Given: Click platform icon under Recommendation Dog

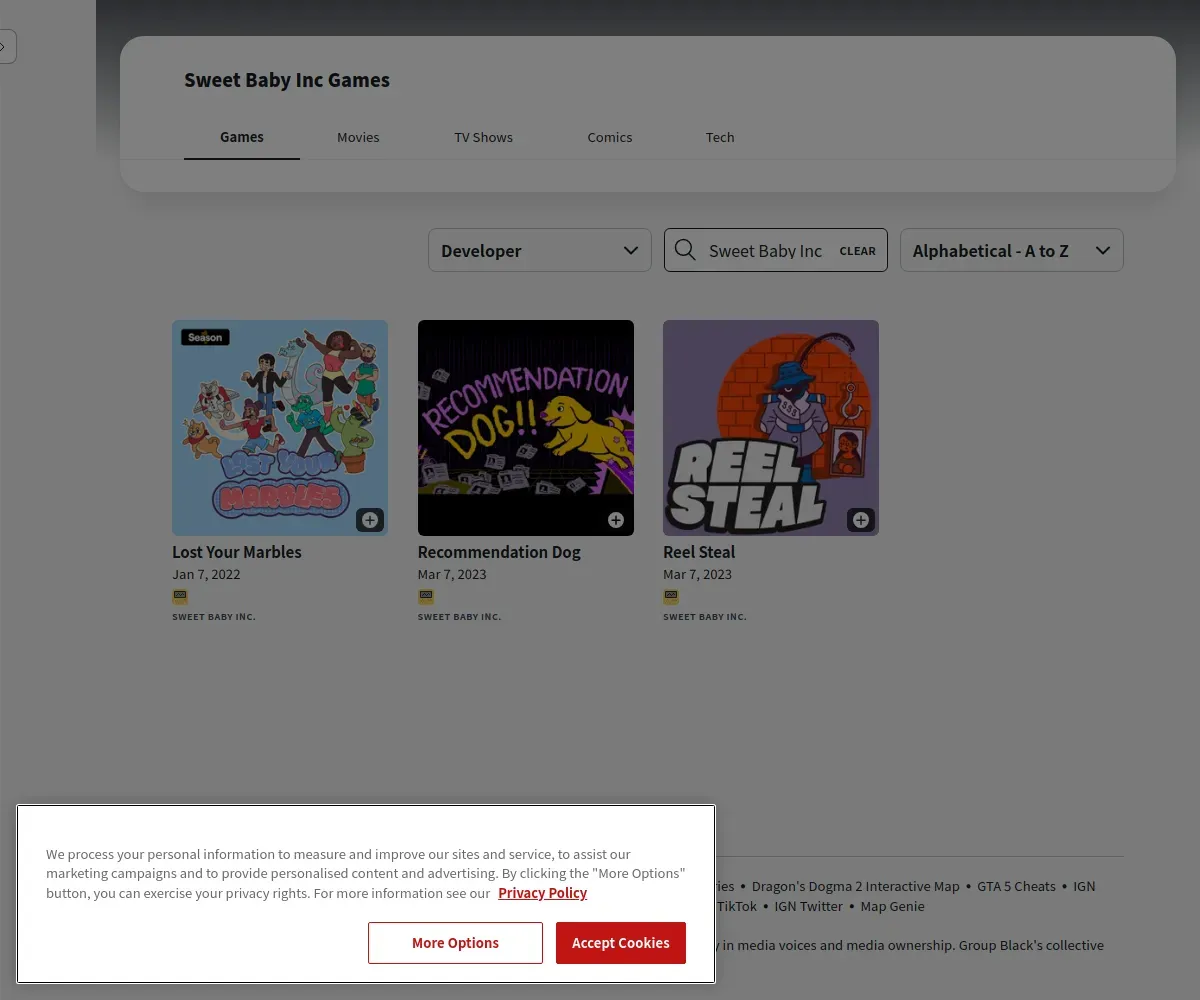Looking at the screenshot, I should 426,597.
